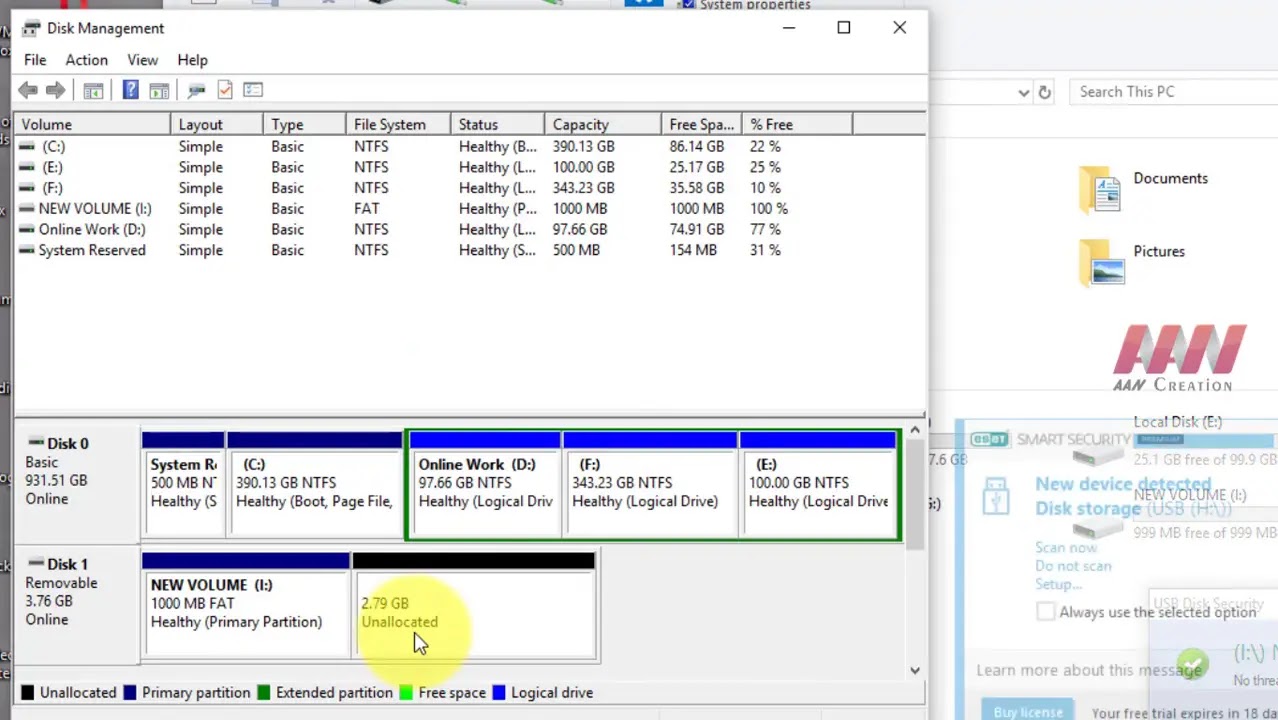Open the Action menu

pos(86,60)
